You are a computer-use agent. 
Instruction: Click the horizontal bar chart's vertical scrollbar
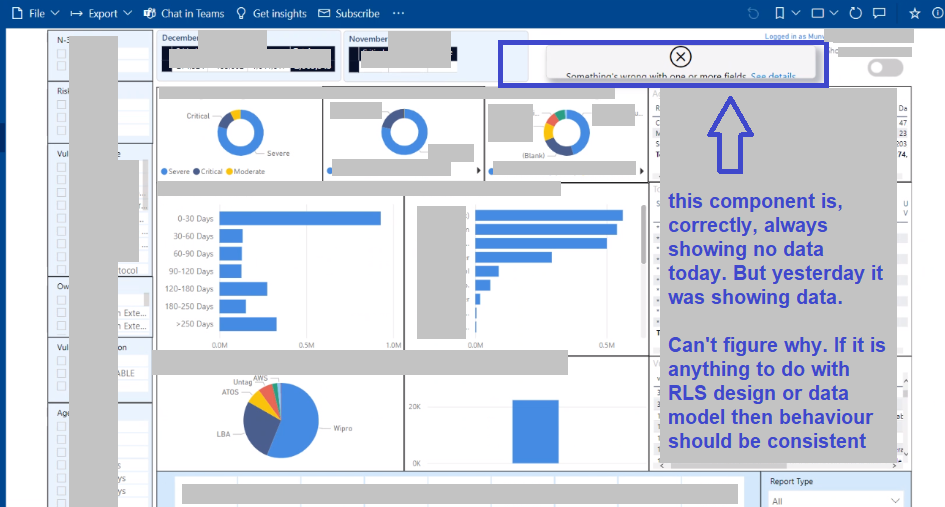[x=643, y=235]
